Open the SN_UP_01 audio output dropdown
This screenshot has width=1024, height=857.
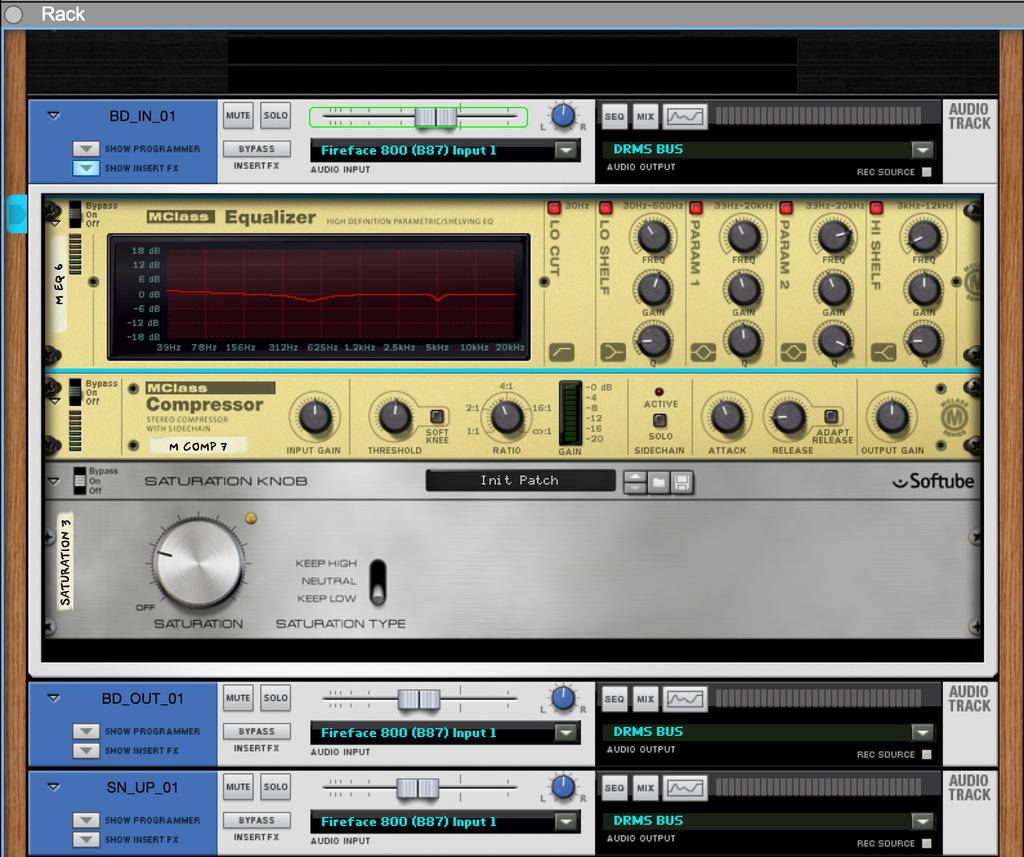point(922,822)
